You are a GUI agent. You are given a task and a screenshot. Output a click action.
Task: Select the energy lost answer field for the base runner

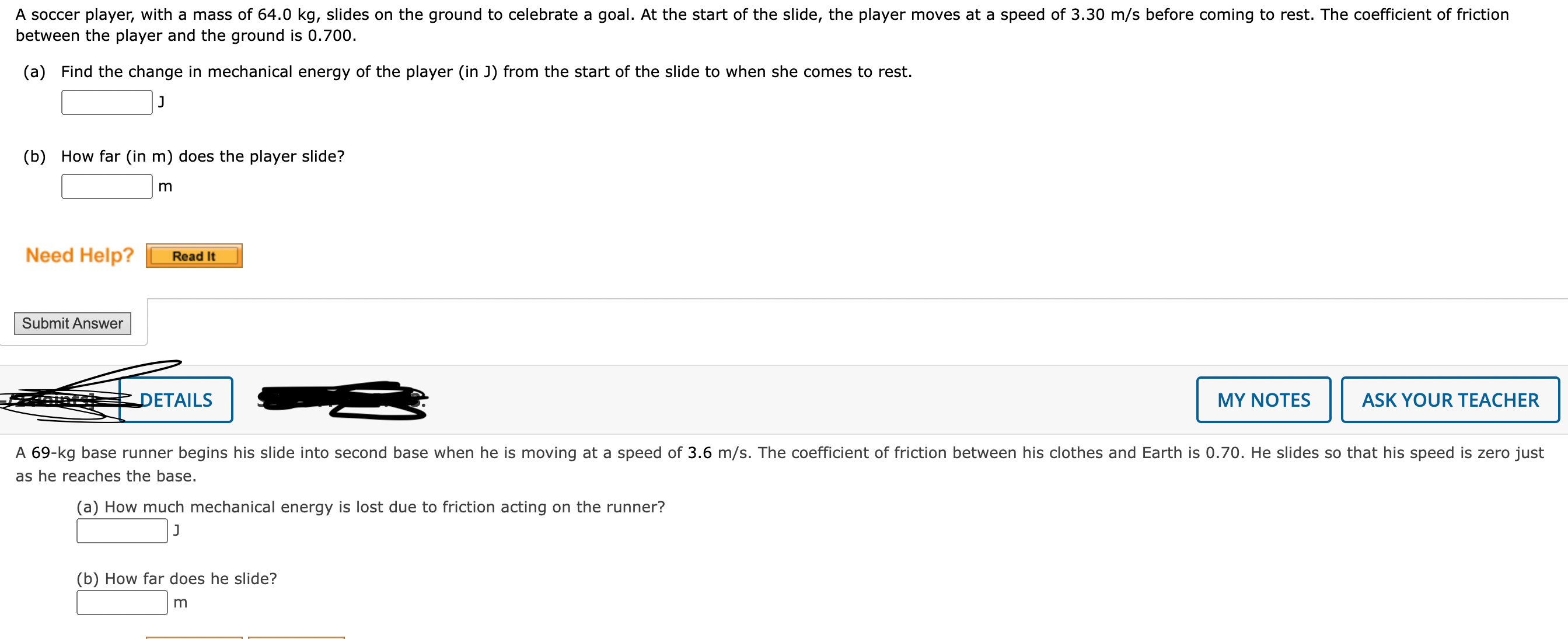[x=121, y=530]
